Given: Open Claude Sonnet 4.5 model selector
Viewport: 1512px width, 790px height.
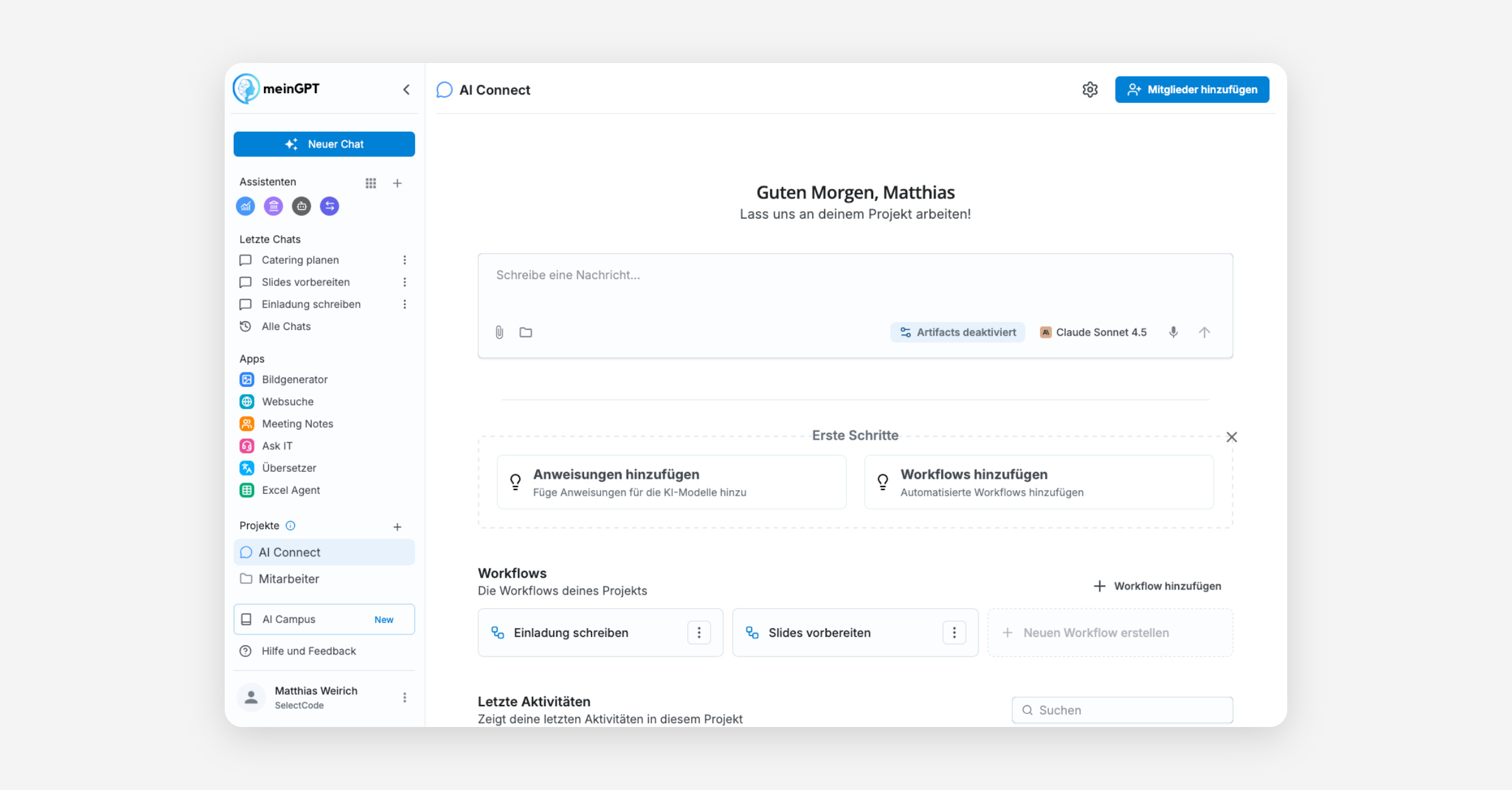Looking at the screenshot, I should coord(1093,332).
